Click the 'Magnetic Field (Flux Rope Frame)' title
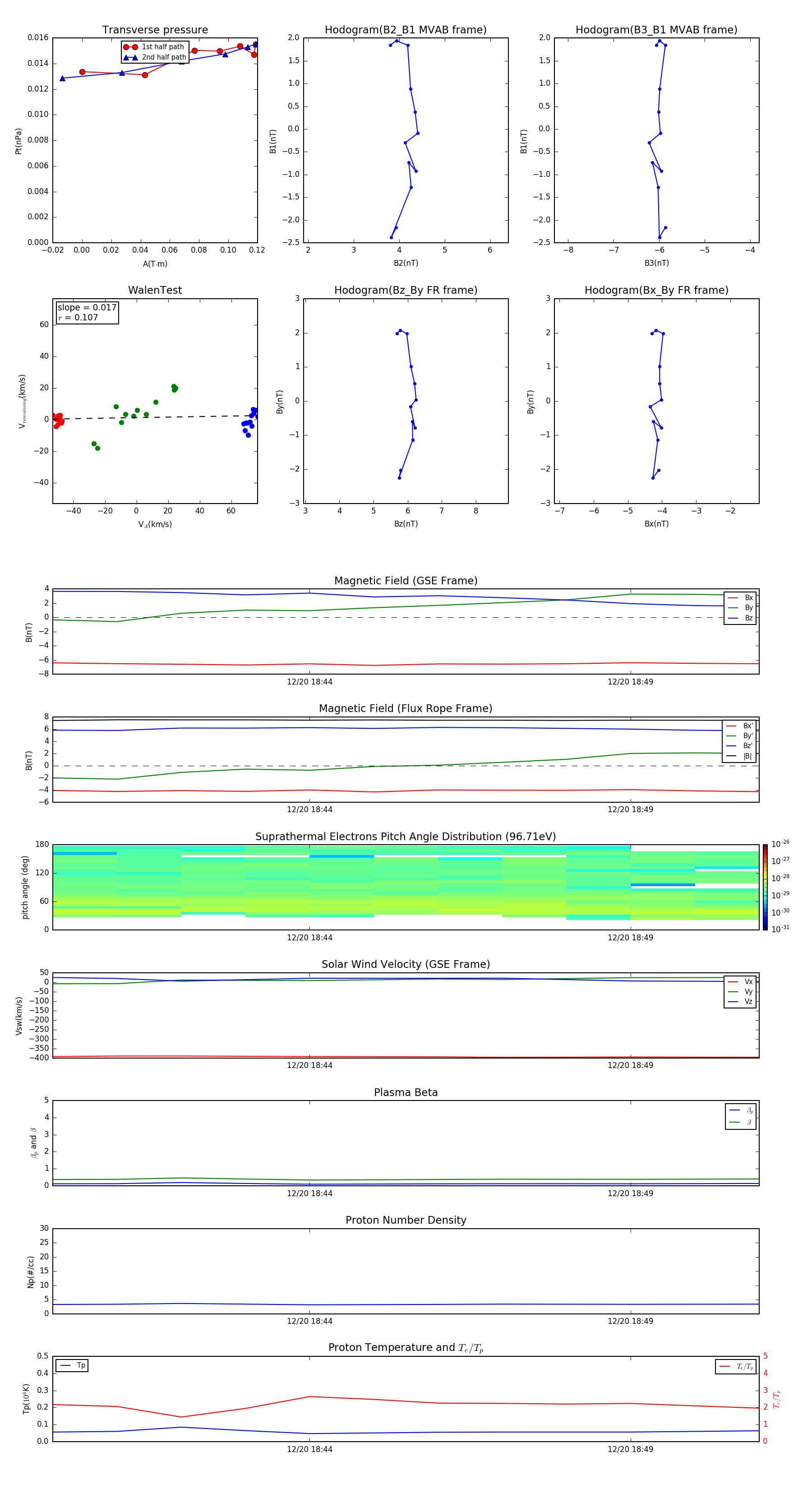Viewport: 812px width, 1489px height. 406,709
